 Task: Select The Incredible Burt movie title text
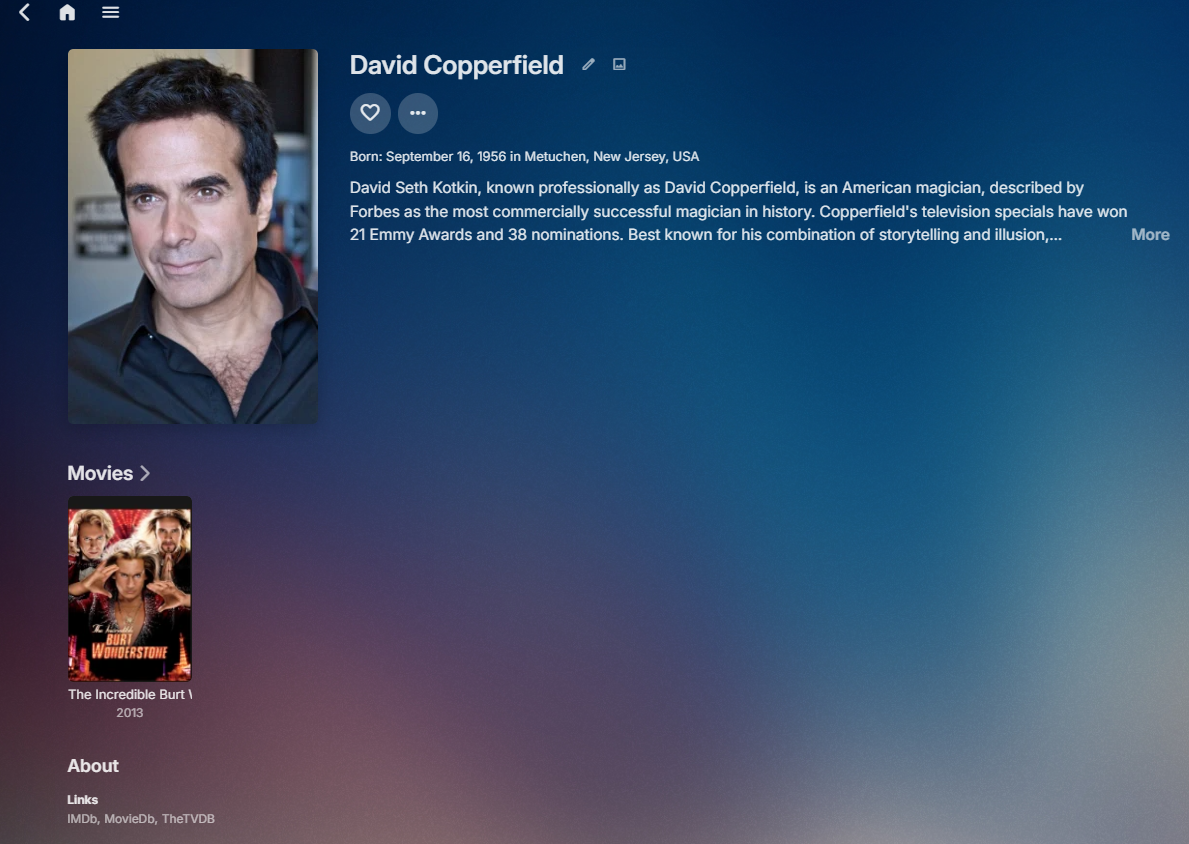[x=130, y=695]
